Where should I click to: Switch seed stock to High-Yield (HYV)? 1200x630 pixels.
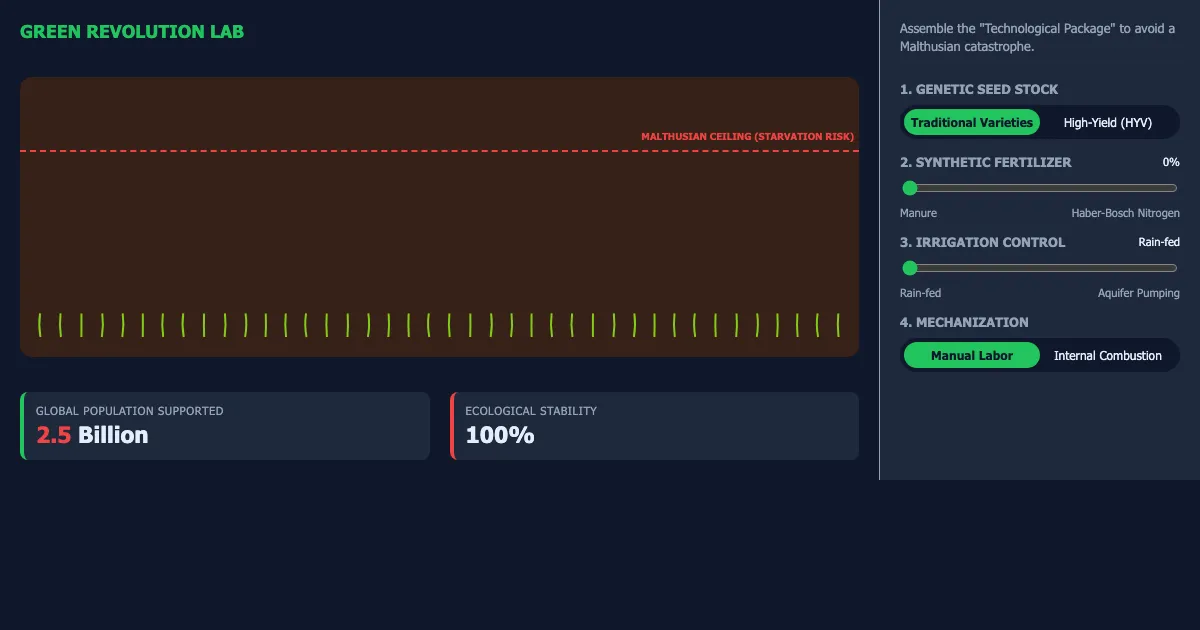(x=1108, y=122)
